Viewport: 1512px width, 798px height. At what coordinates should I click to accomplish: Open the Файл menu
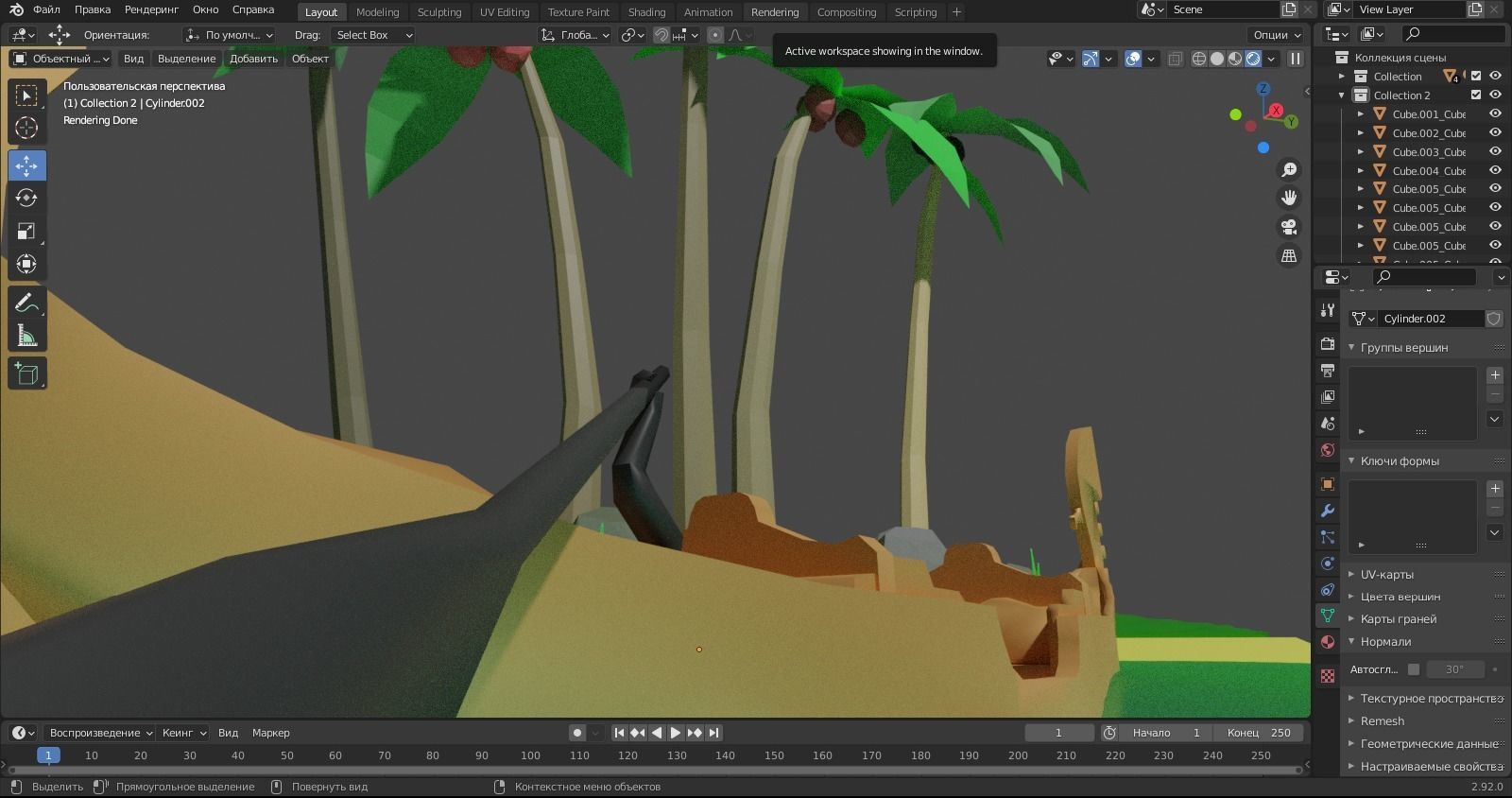click(46, 9)
